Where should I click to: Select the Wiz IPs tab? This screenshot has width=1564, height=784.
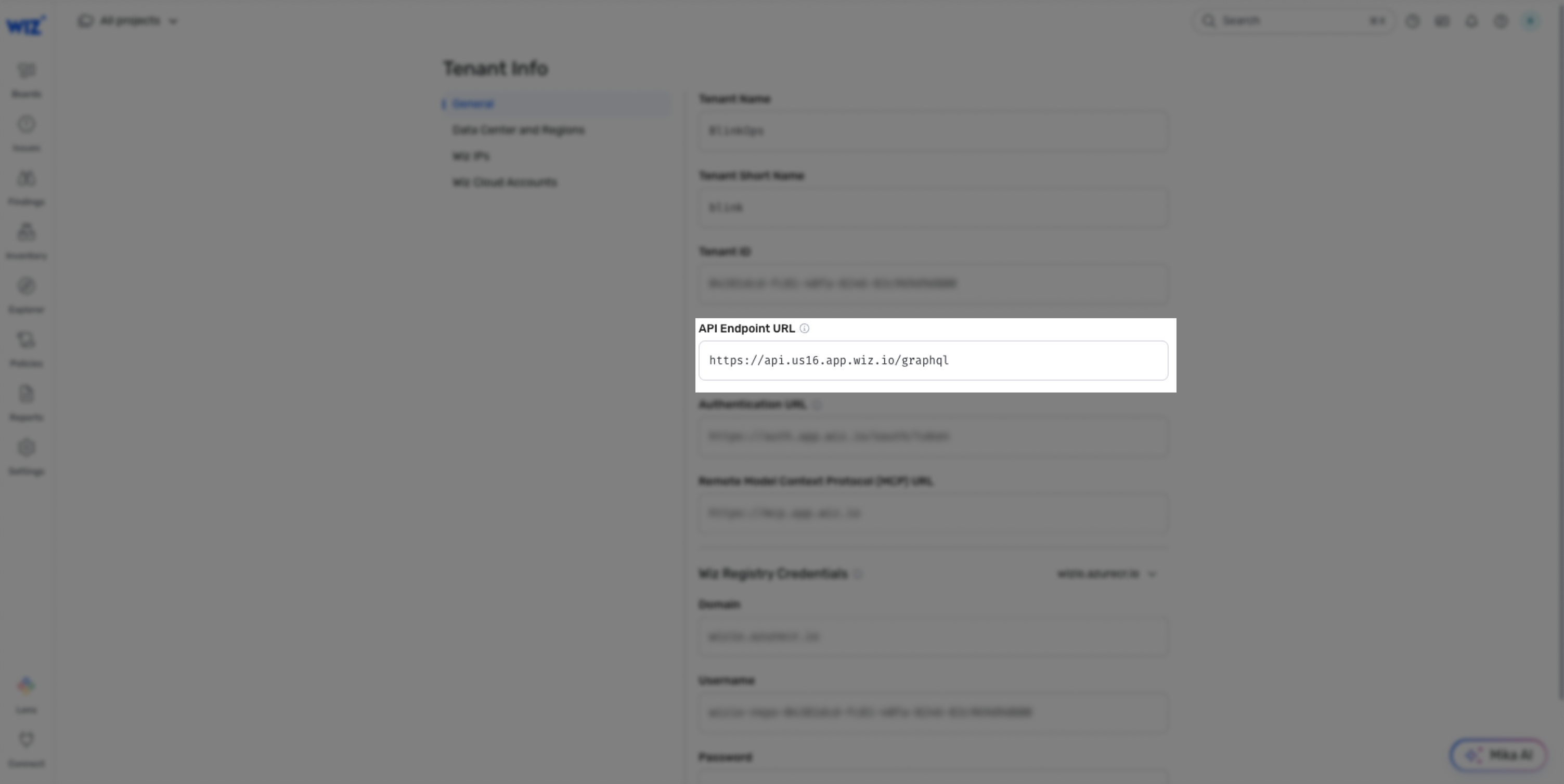tap(471, 156)
